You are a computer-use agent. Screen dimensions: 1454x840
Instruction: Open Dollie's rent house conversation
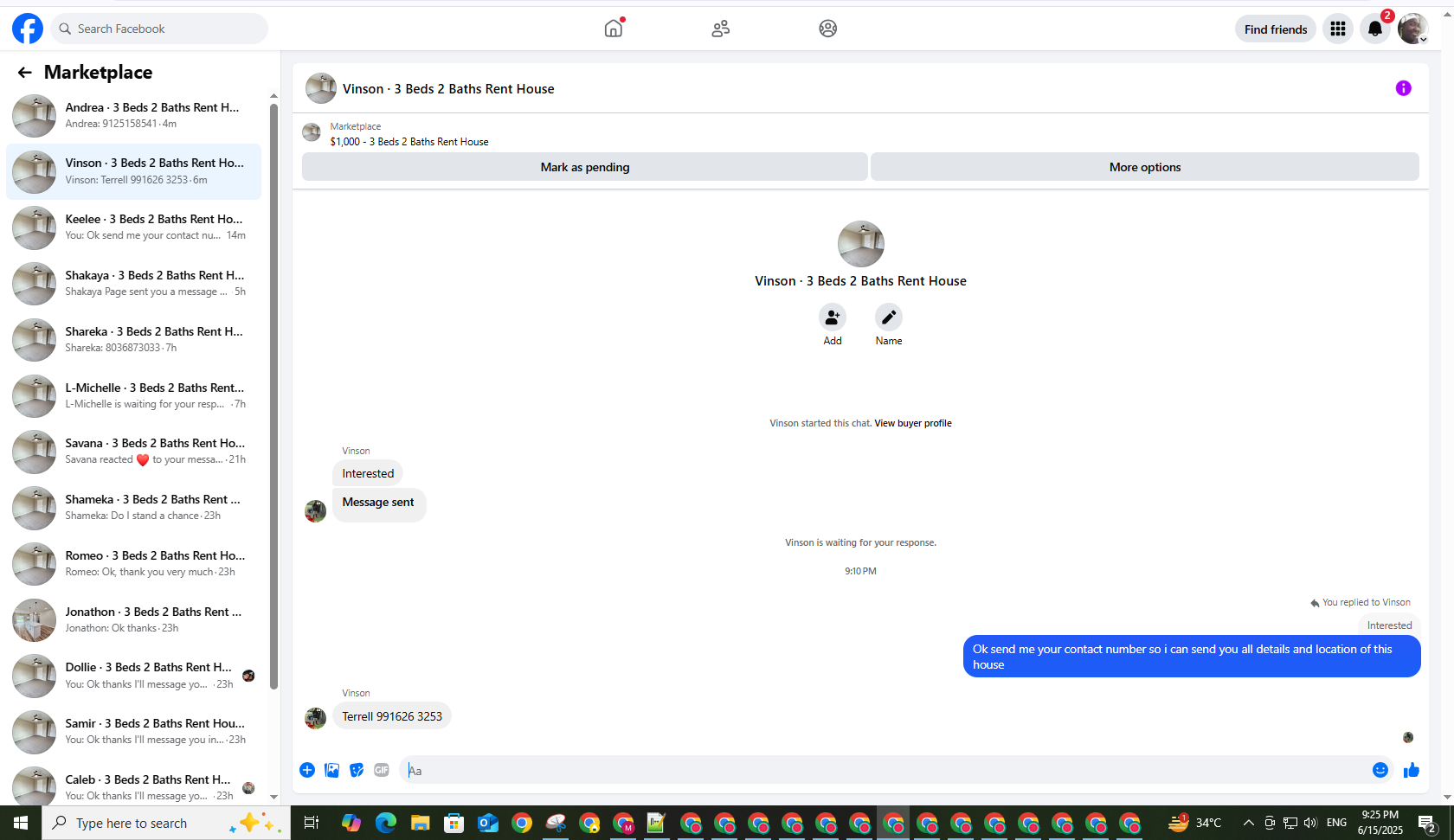(x=134, y=676)
